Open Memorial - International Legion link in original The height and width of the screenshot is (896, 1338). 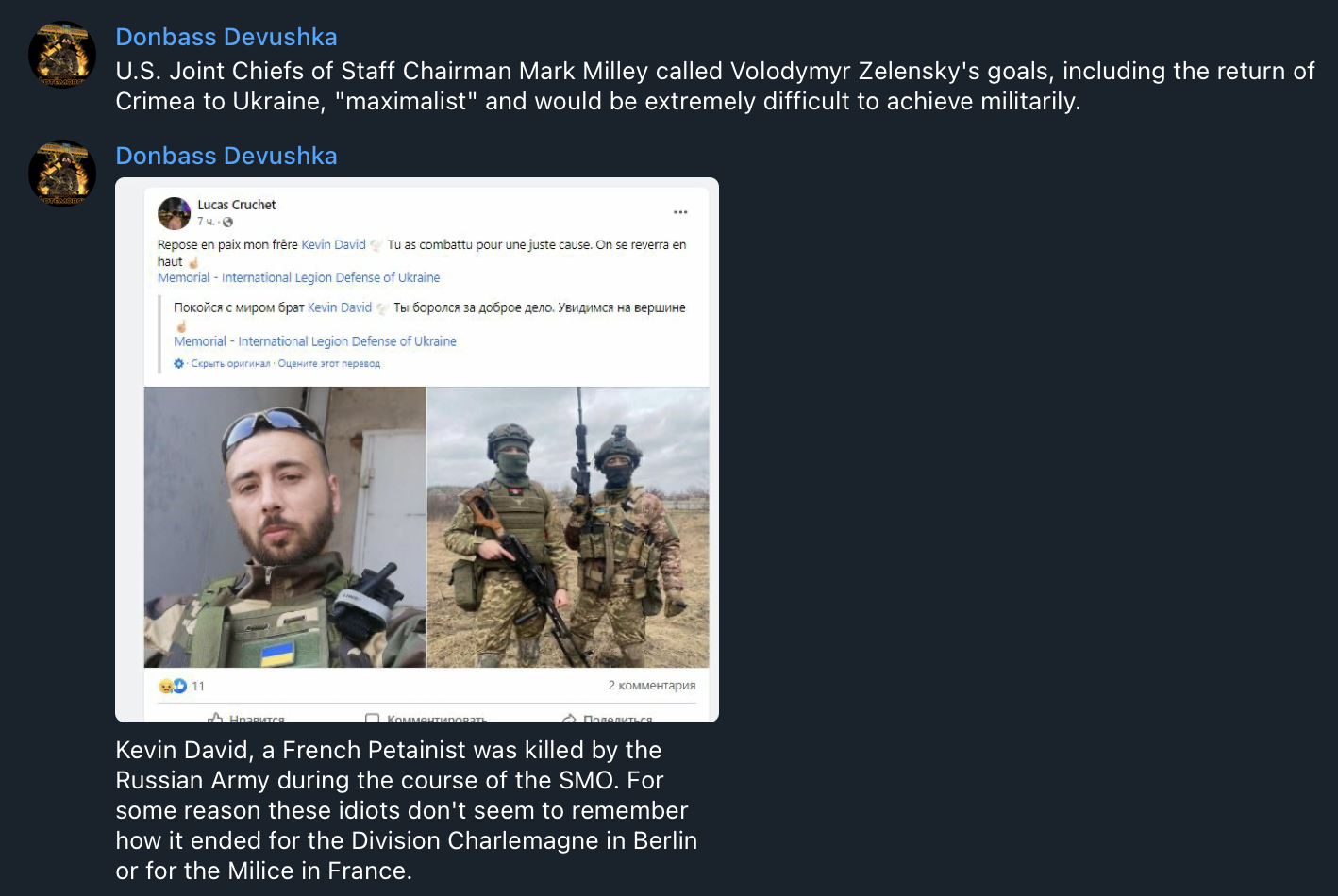(299, 277)
